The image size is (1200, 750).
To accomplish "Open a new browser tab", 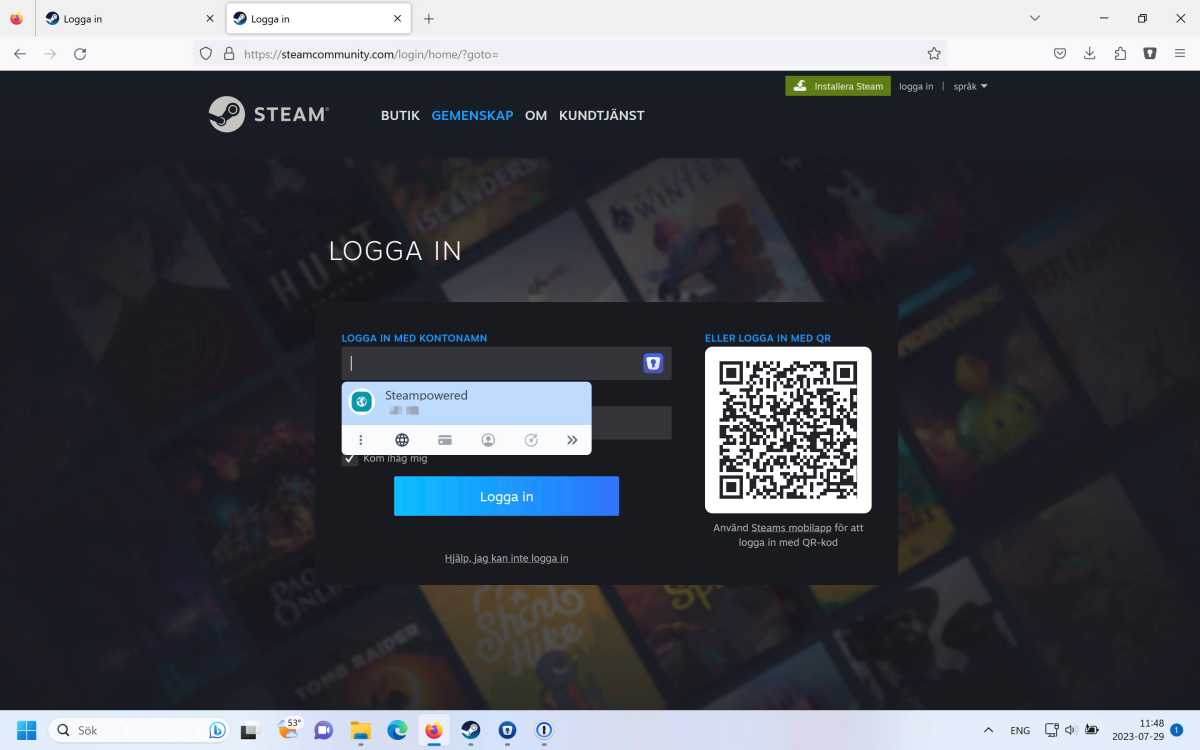I will (429, 18).
